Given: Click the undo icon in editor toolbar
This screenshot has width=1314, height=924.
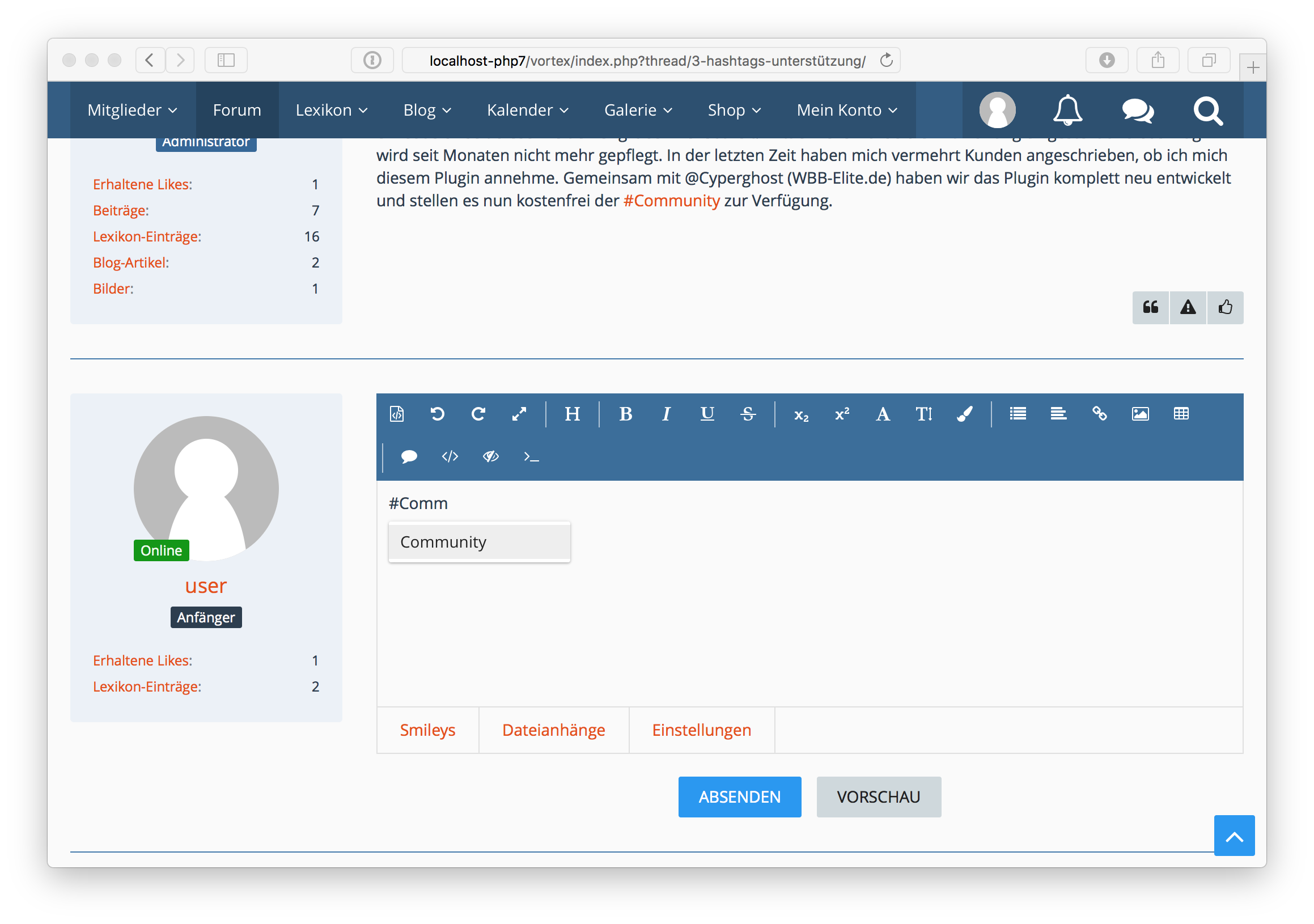Looking at the screenshot, I should 437,414.
